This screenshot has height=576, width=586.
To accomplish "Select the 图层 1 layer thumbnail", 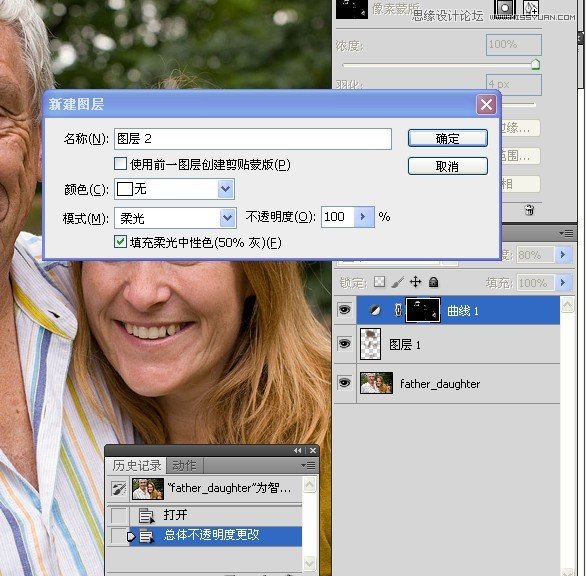I will 370,344.
